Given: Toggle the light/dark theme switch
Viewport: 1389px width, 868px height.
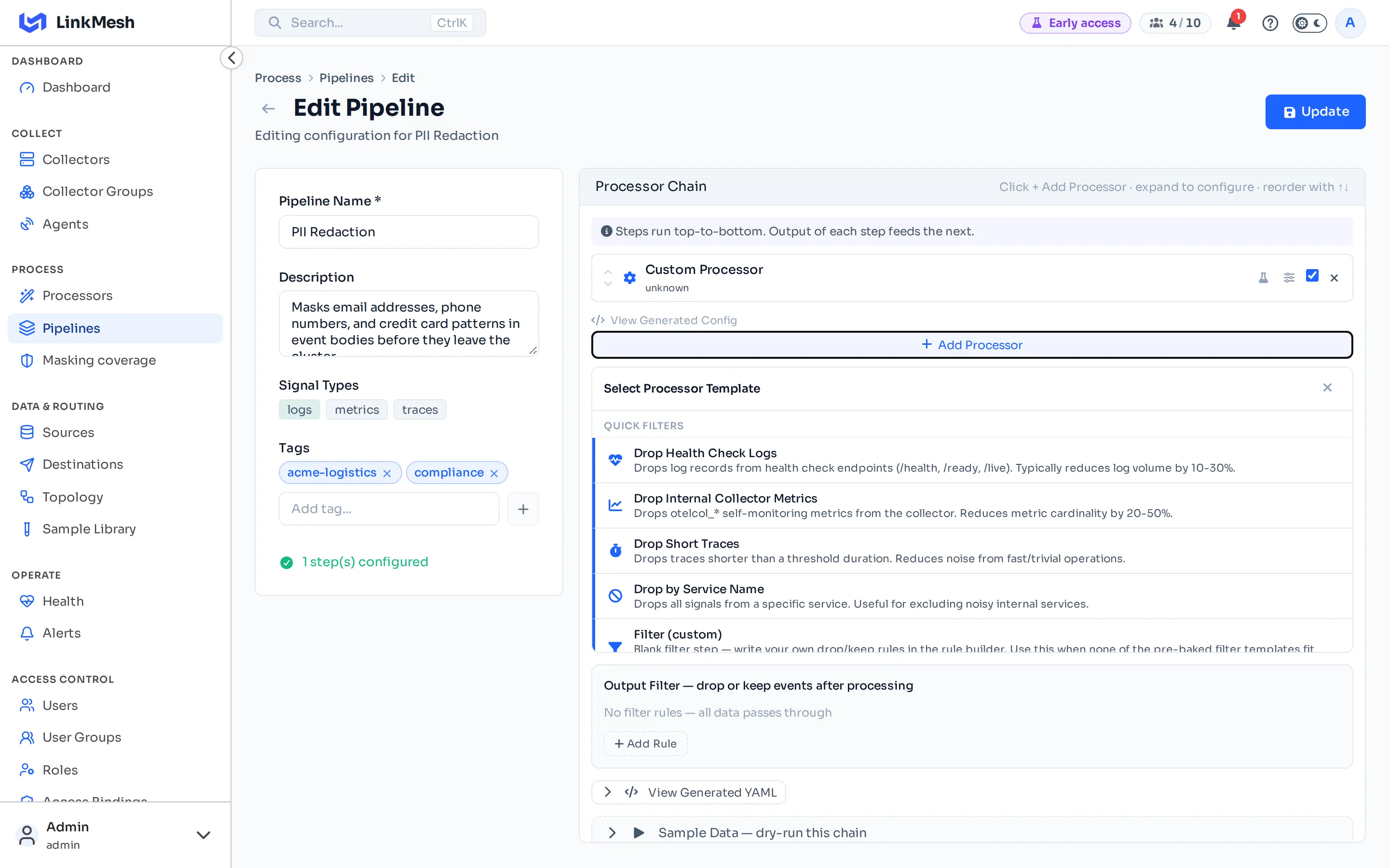Looking at the screenshot, I should click(1309, 23).
